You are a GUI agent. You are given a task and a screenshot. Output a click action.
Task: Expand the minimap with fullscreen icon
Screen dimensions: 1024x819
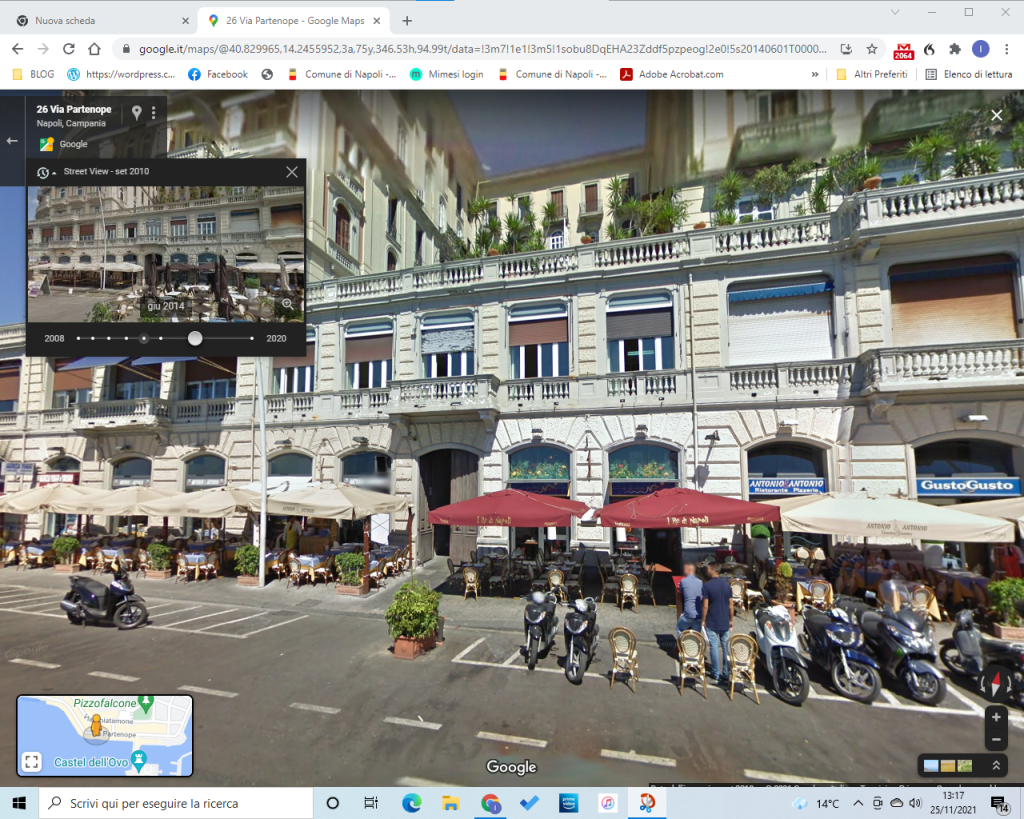(x=32, y=762)
